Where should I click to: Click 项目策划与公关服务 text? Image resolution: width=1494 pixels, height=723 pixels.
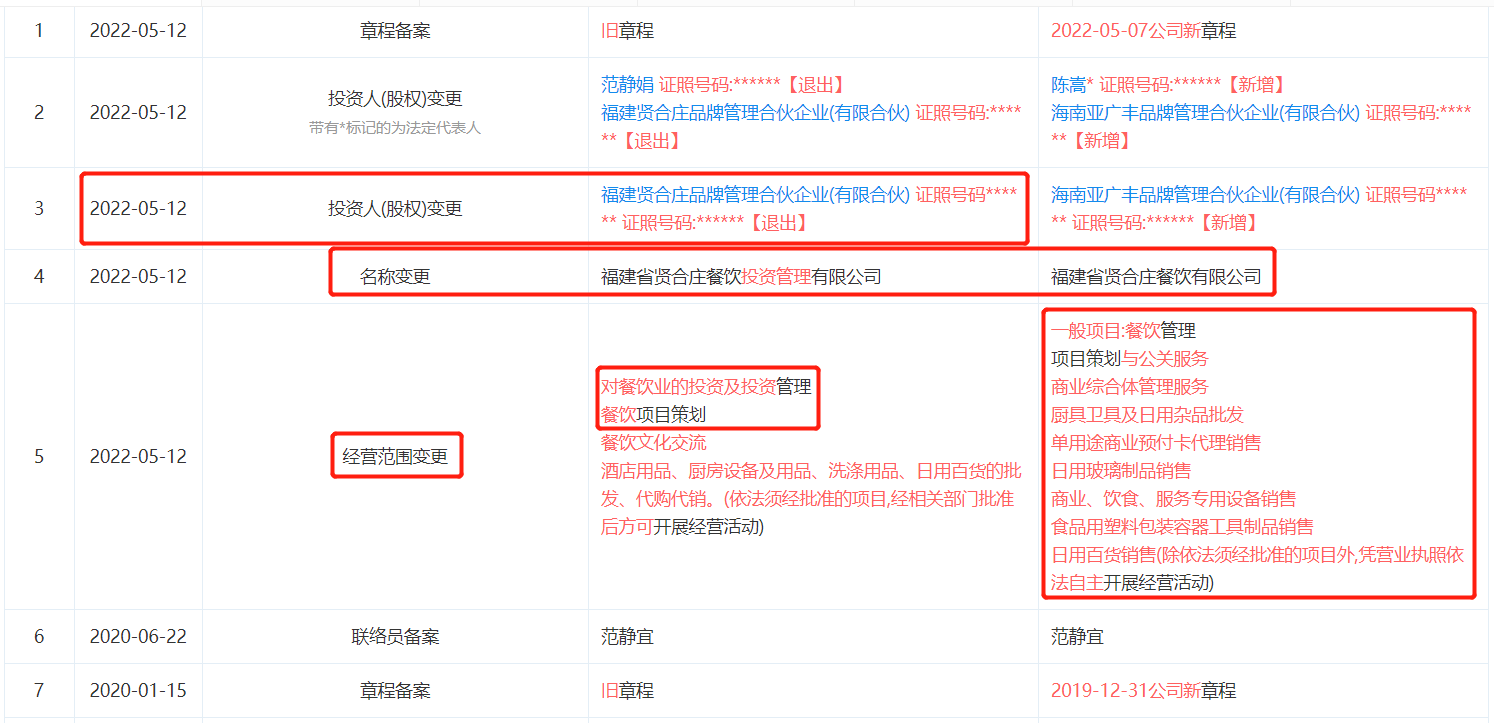[1130, 358]
